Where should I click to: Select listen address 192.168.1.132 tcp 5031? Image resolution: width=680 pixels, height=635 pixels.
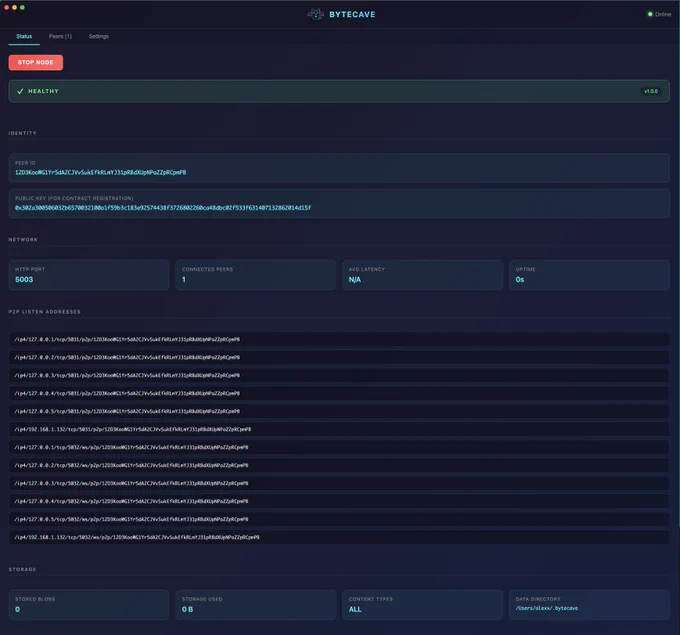tap(339, 429)
